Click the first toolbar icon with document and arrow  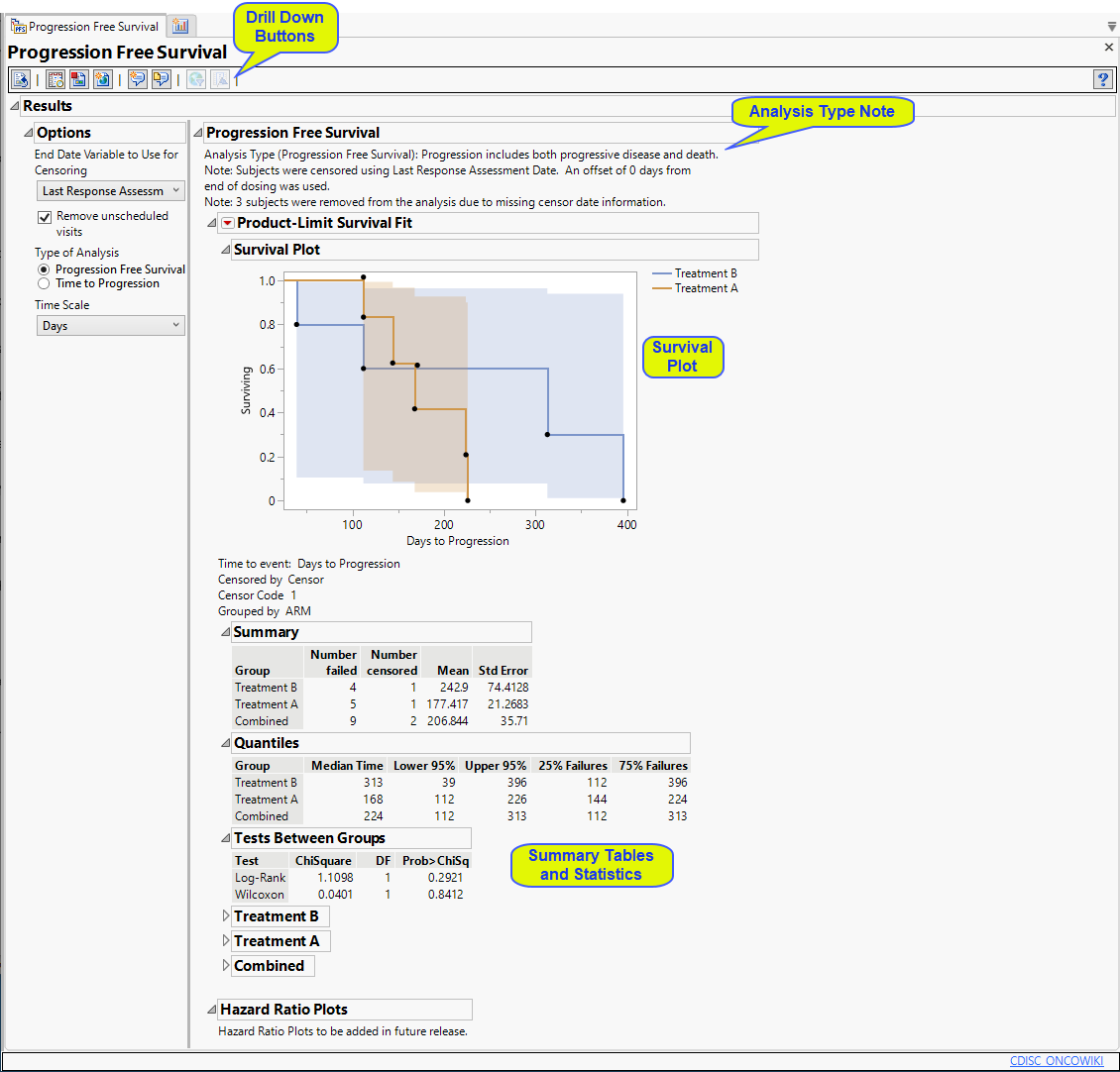click(21, 79)
